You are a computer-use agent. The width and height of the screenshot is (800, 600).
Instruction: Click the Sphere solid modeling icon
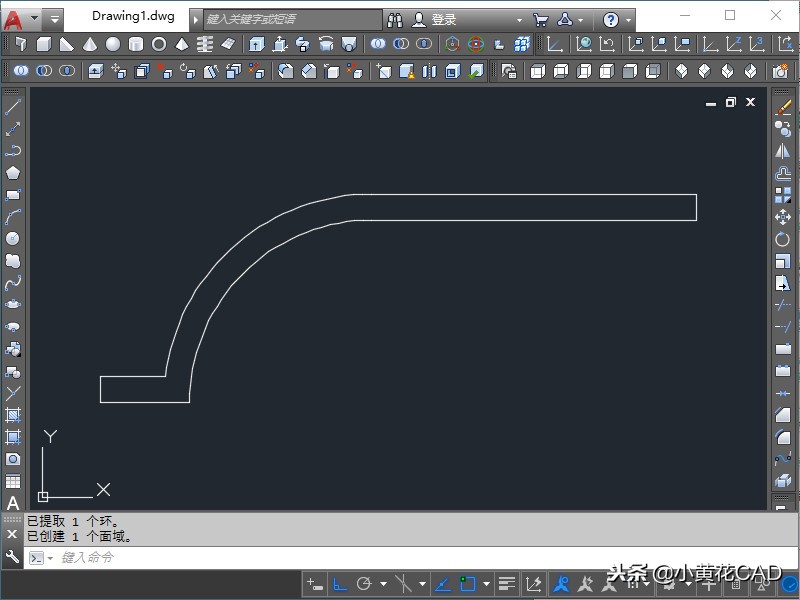(113, 44)
